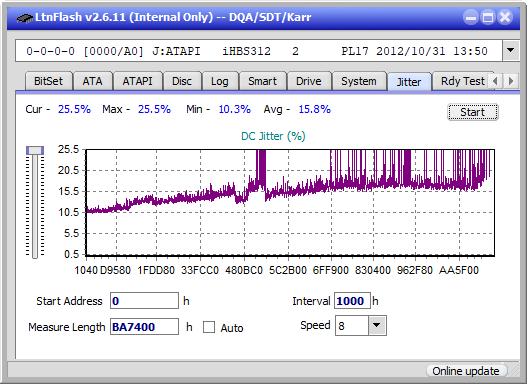
Task: Switch to the ATA tab
Action: (x=92, y=81)
